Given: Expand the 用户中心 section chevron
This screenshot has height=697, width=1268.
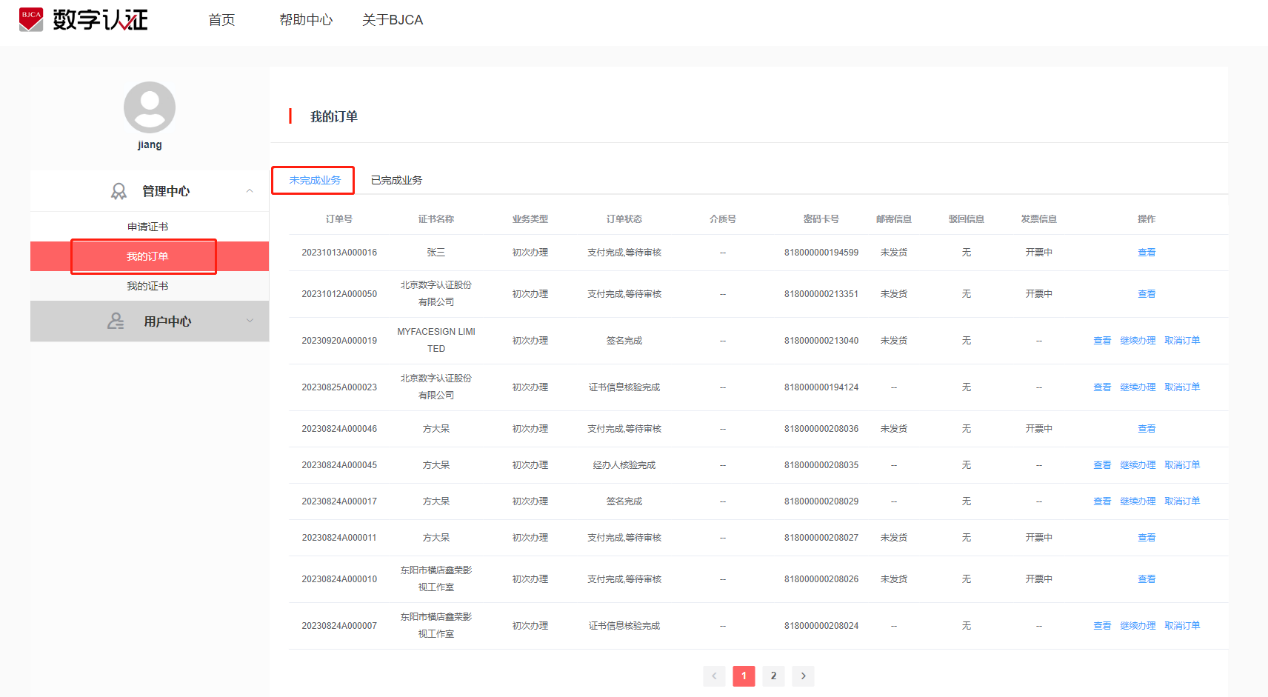Looking at the screenshot, I should 249,321.
